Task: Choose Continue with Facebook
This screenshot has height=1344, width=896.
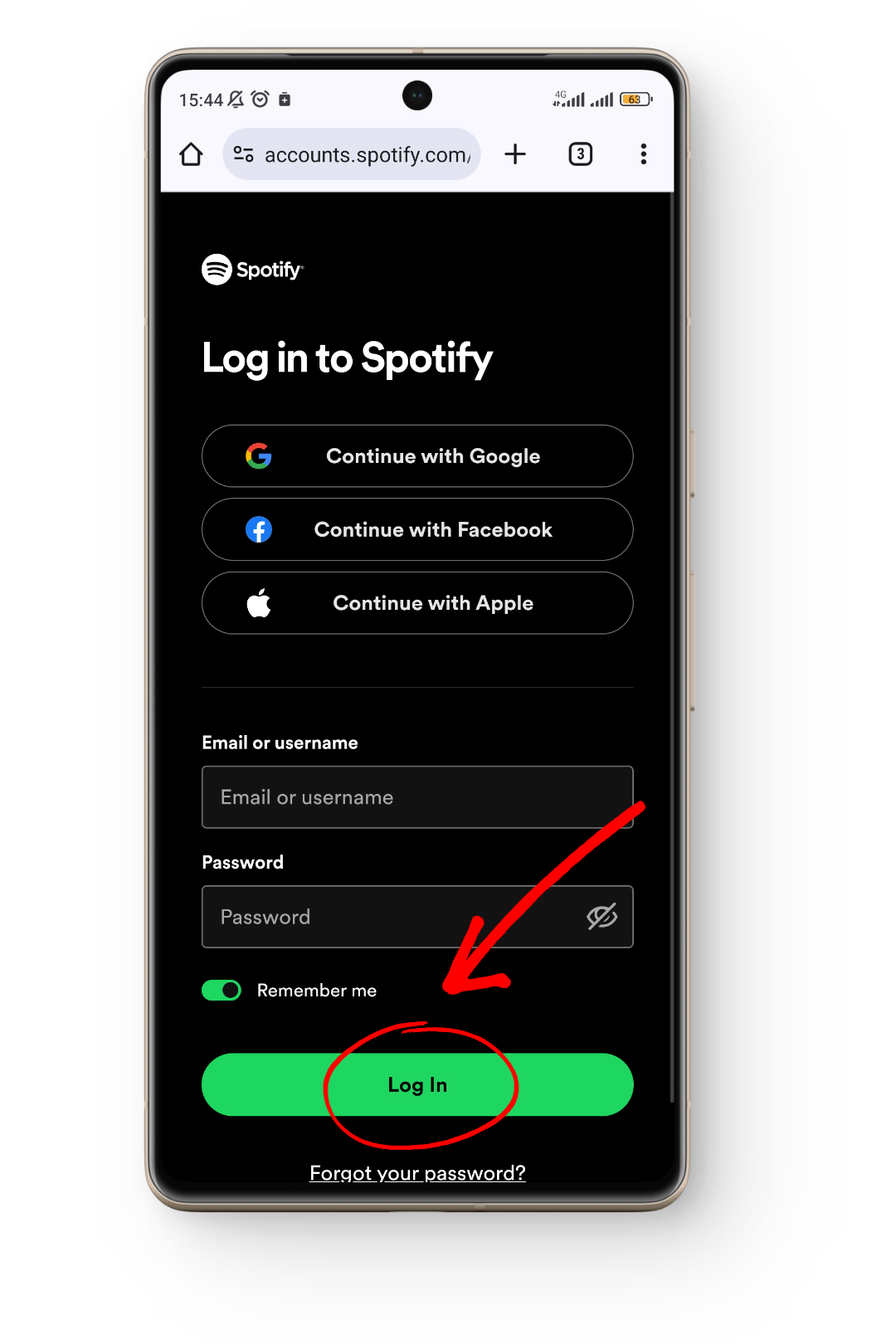Action: coord(417,529)
